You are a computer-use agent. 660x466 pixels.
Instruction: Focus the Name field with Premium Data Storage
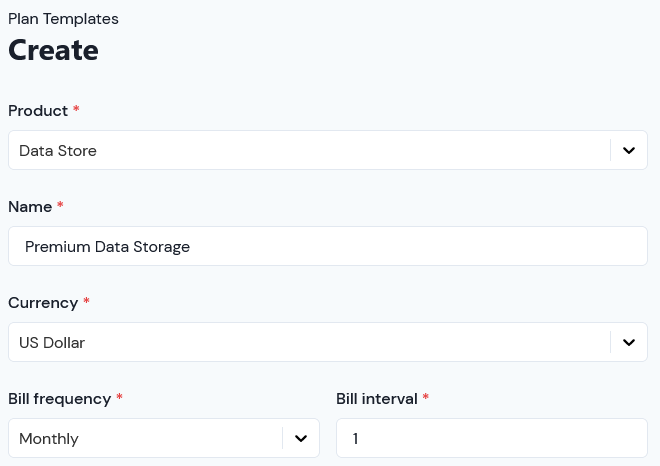(x=328, y=246)
